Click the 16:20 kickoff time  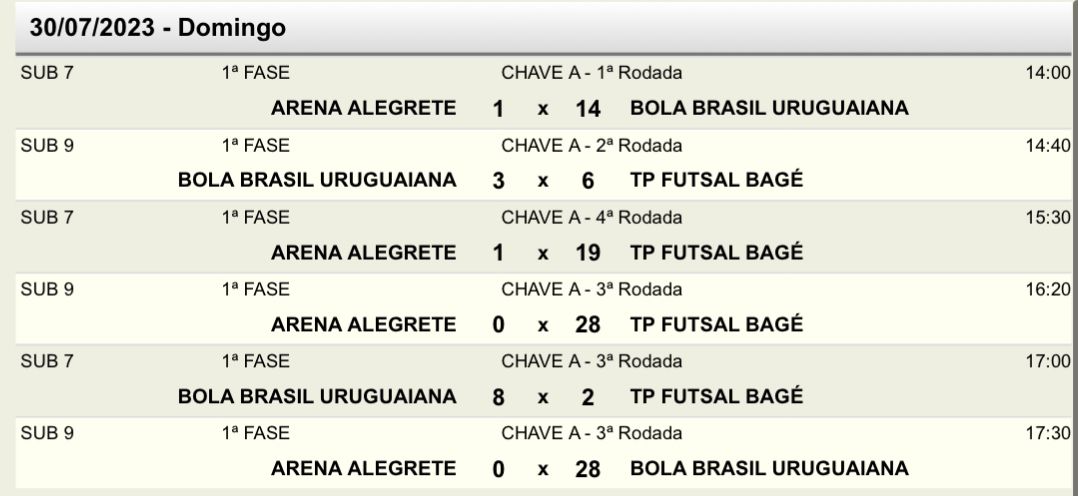1048,290
